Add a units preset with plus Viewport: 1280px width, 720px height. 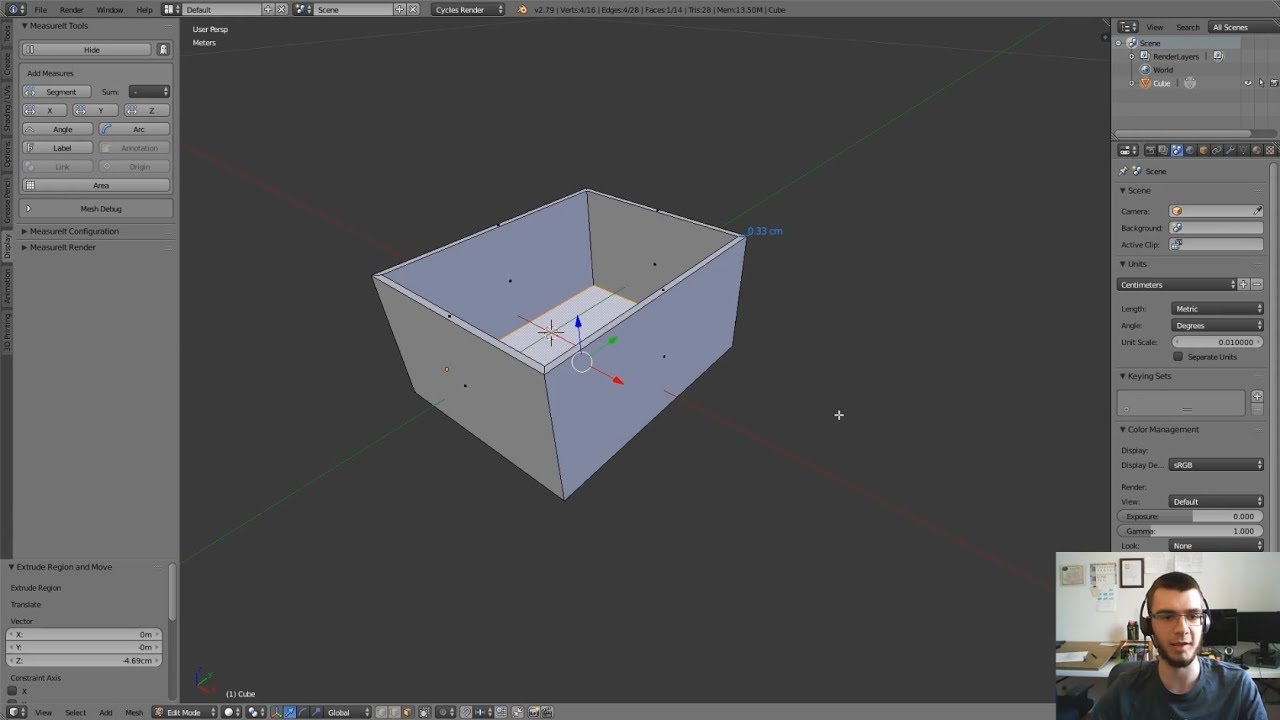[x=1244, y=285]
